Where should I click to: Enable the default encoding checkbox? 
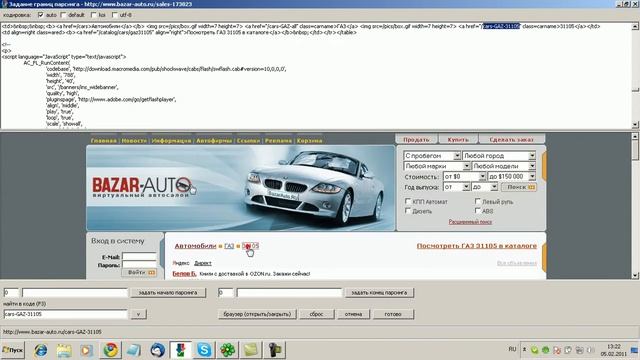click(63, 15)
